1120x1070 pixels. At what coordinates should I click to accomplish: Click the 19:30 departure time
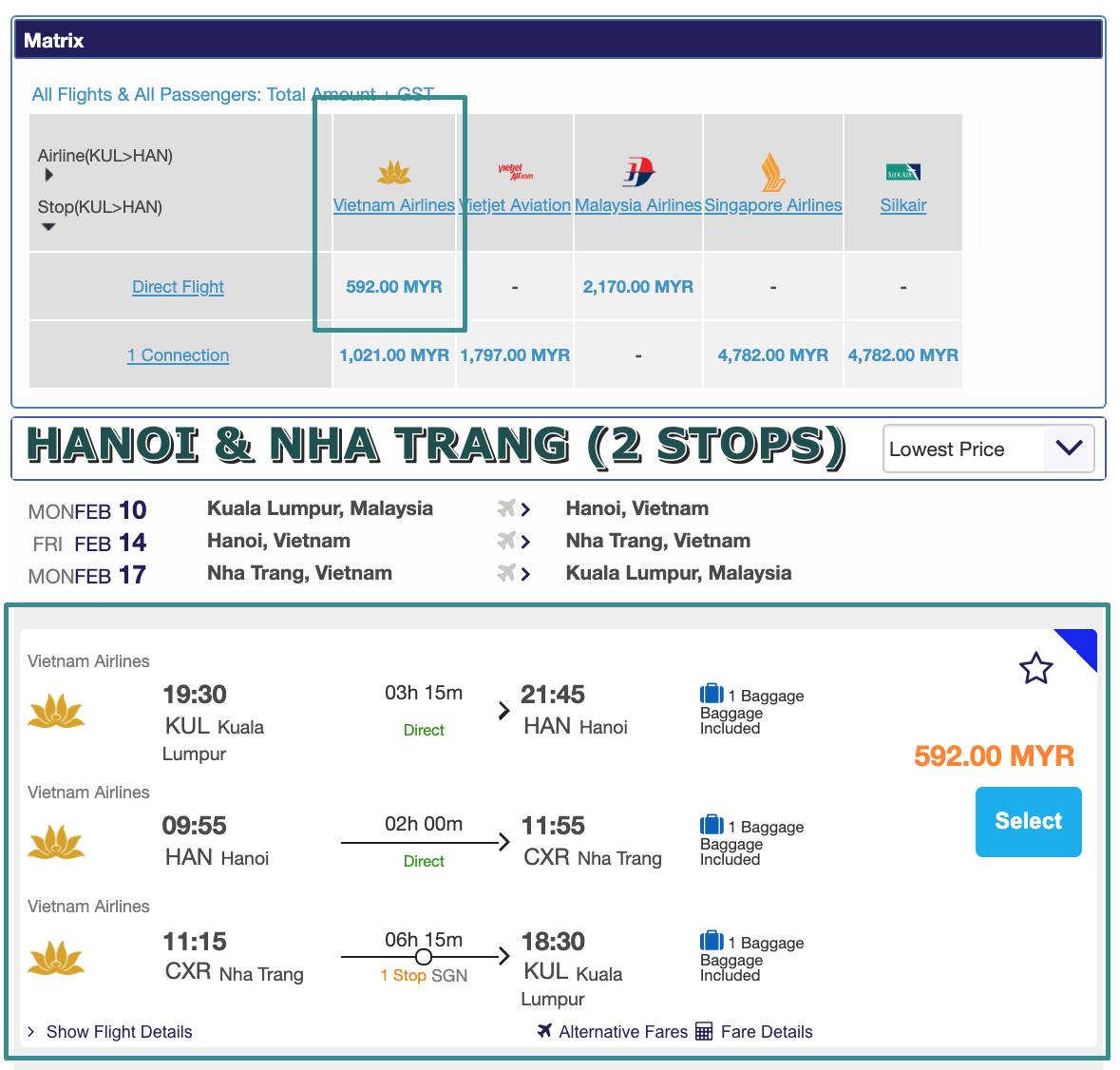tap(195, 695)
